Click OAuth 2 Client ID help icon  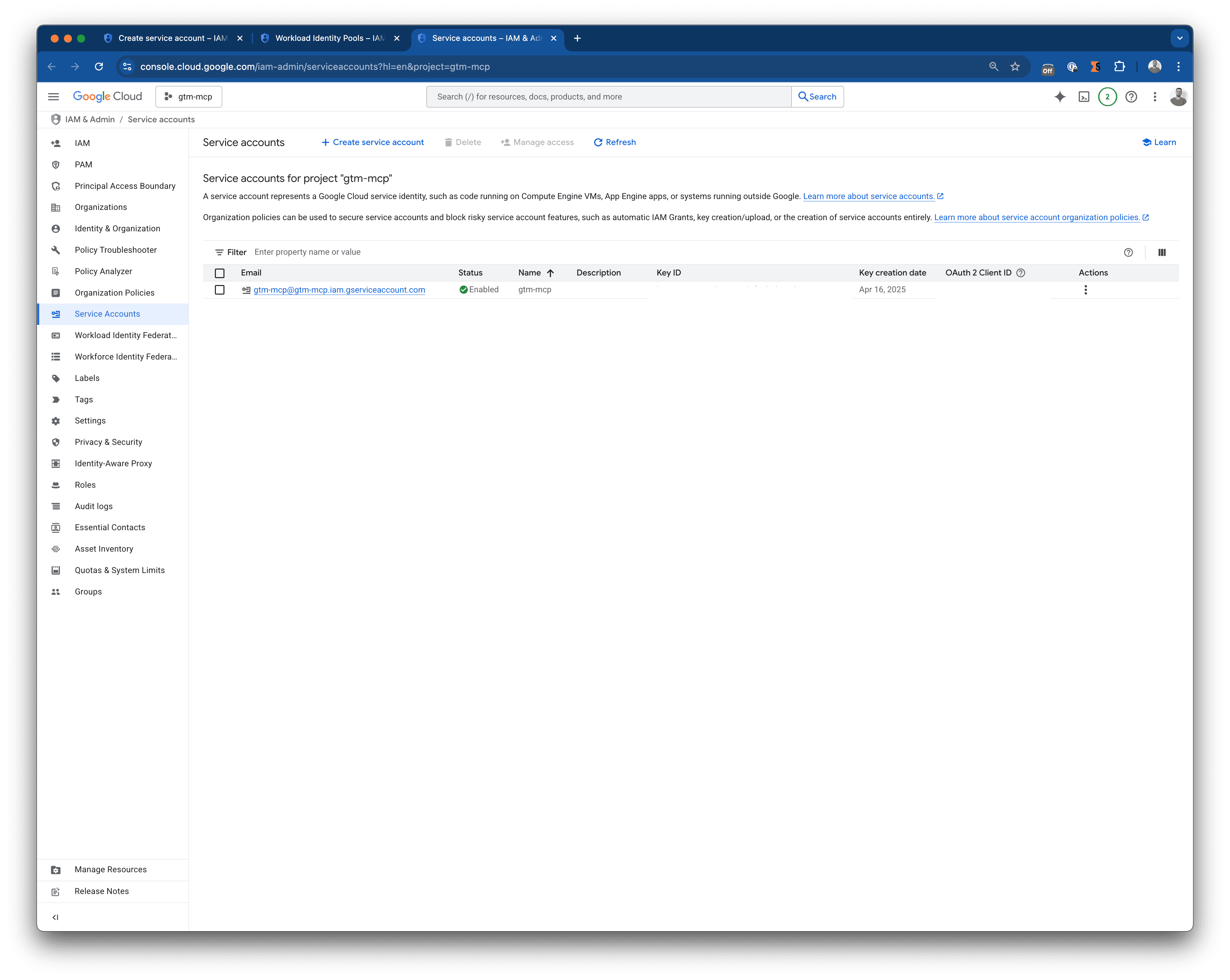tap(1021, 273)
